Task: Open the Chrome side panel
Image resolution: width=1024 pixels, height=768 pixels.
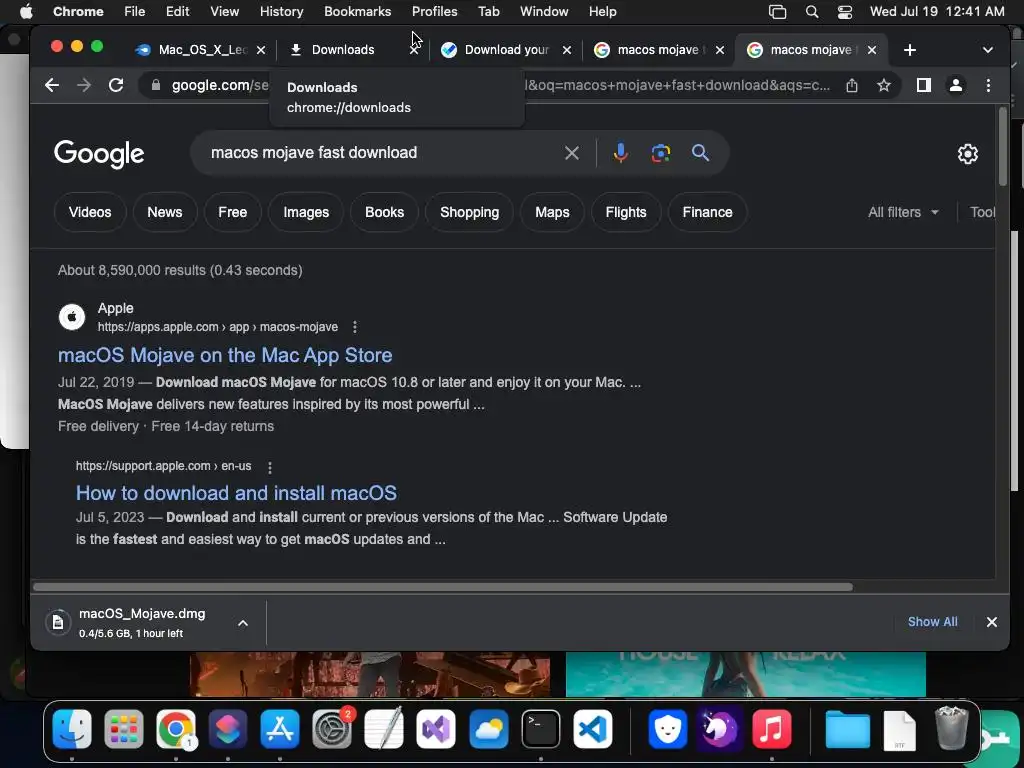Action: click(923, 85)
